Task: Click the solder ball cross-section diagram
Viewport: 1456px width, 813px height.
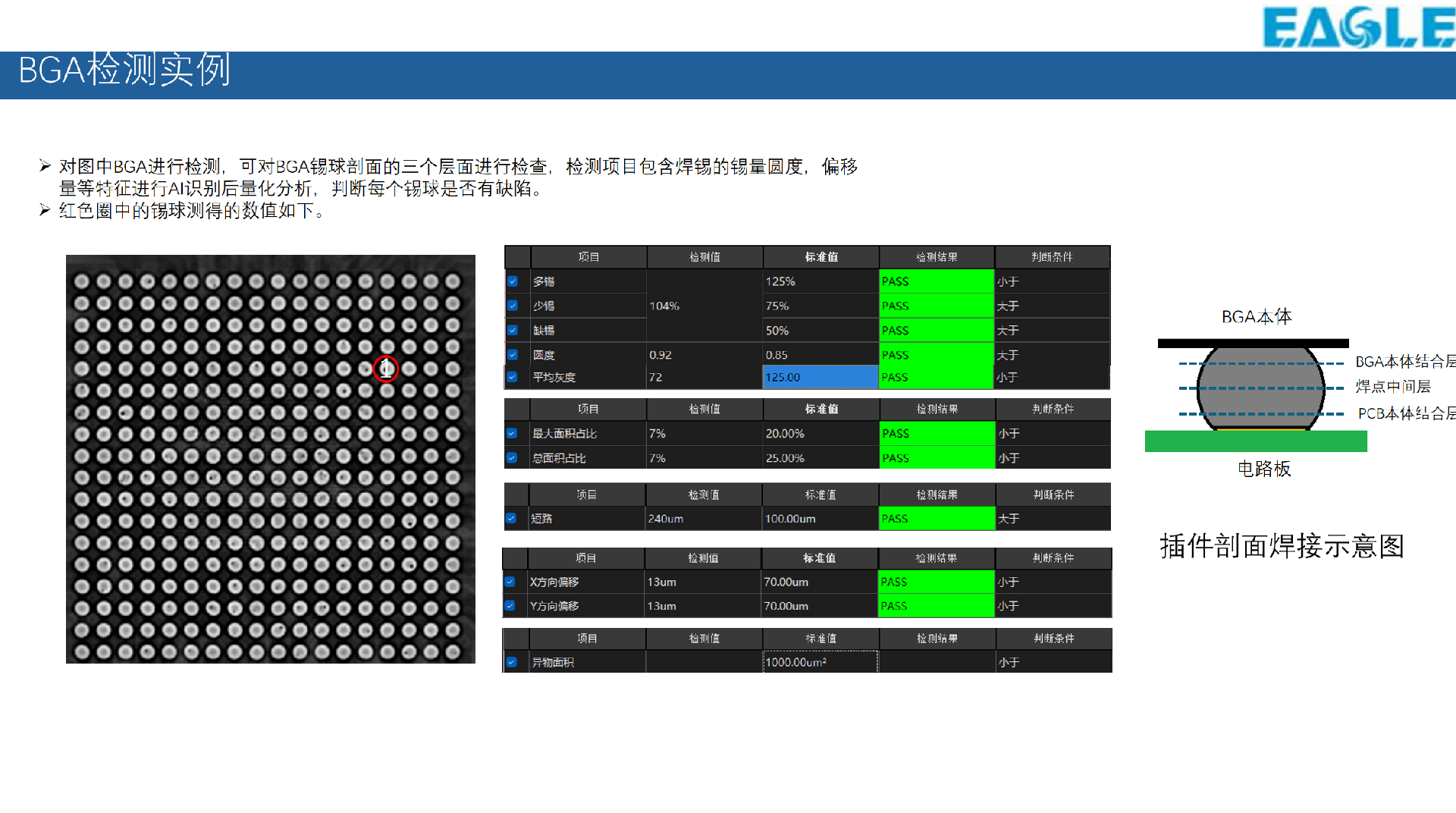Action: (x=1262, y=388)
